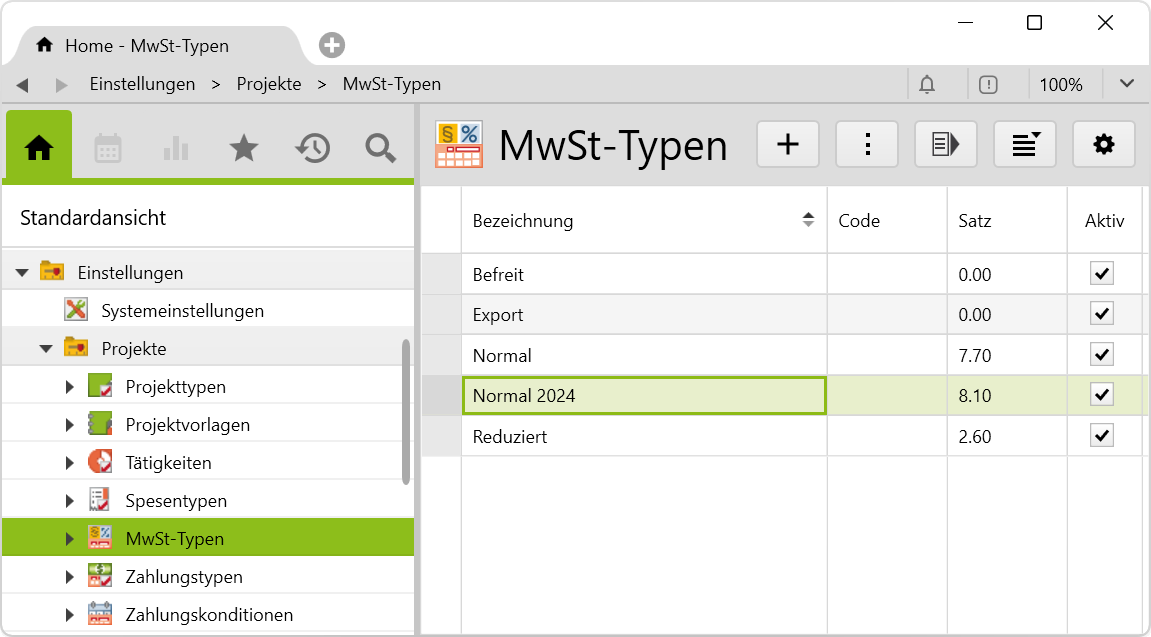This screenshot has height=637, width=1151.
Task: Select the Befreit row name
Action: point(498,274)
